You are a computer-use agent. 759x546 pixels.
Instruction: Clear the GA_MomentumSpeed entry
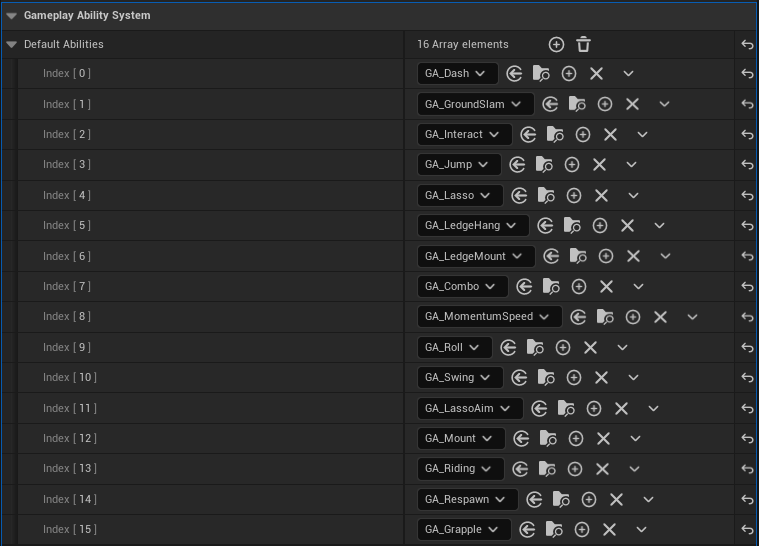(660, 317)
